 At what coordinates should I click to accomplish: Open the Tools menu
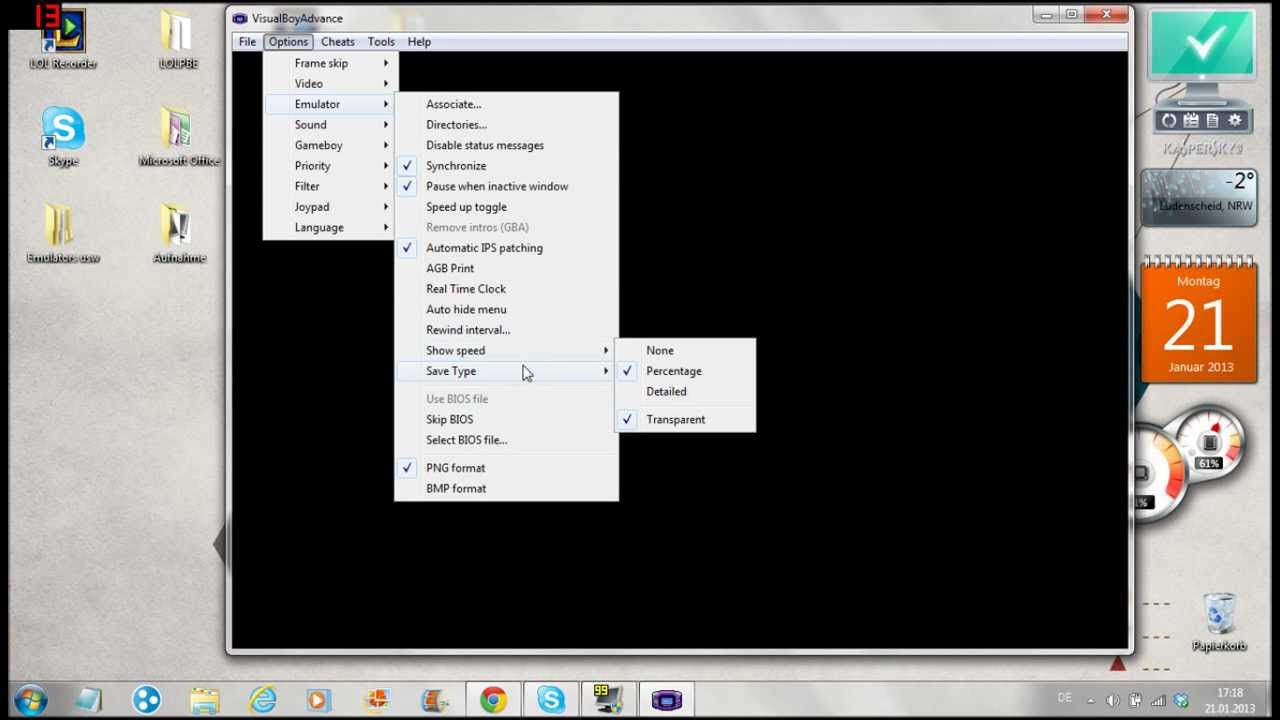381,42
